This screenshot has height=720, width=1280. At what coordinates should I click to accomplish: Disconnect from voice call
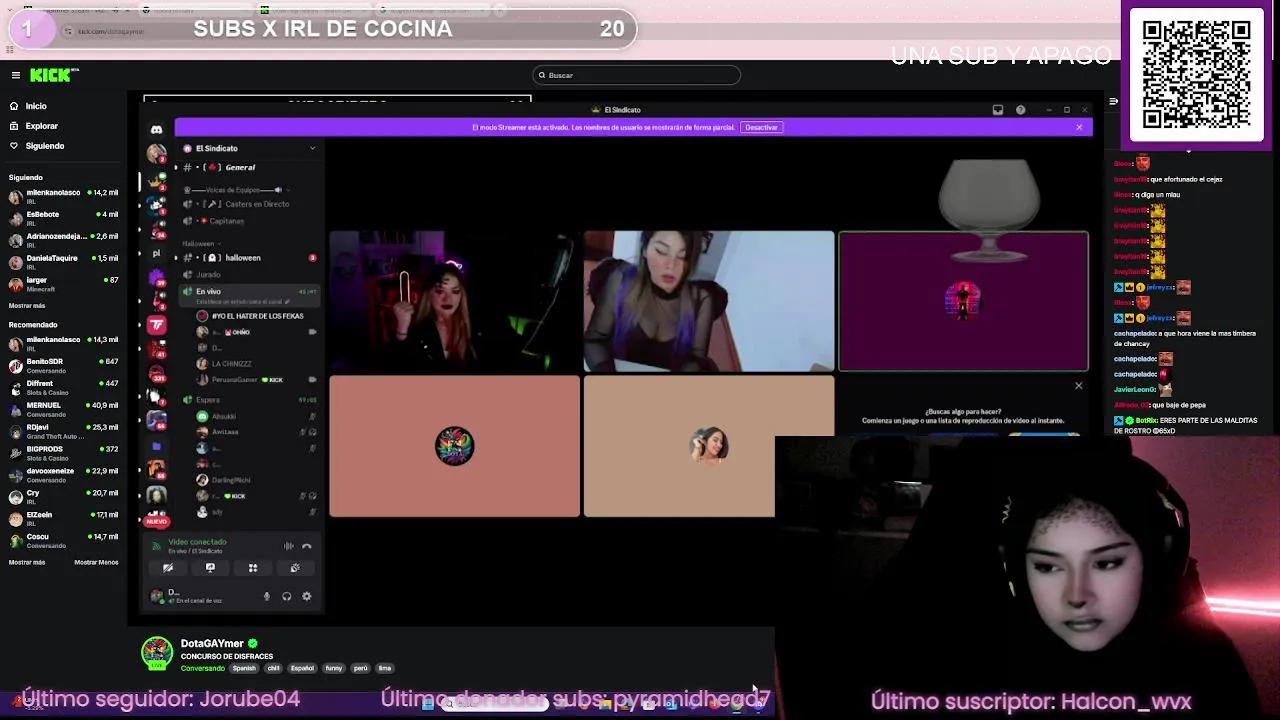(307, 546)
